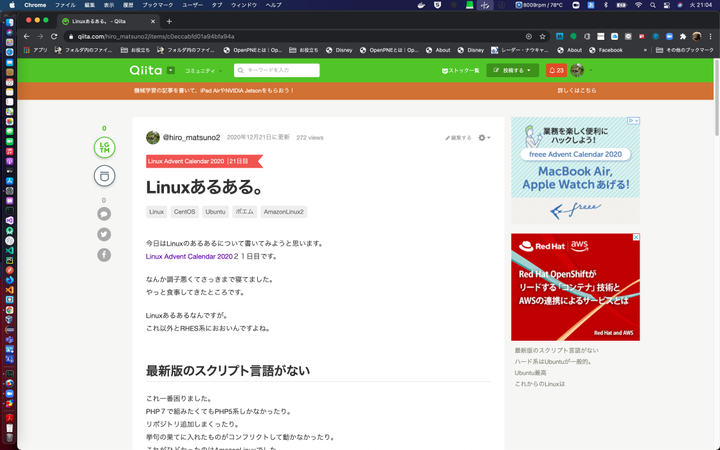
Task: Switch to the Linuxあるある Qiita tab
Action: tap(108, 21)
